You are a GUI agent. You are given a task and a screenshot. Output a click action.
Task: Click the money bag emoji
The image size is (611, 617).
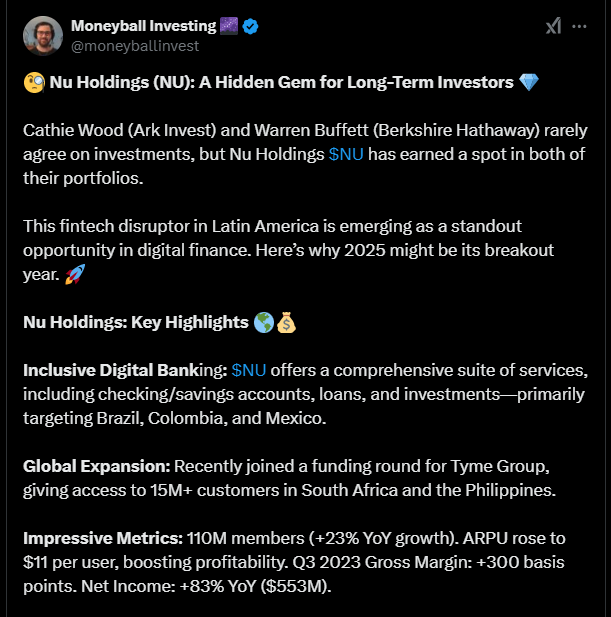[287, 323]
